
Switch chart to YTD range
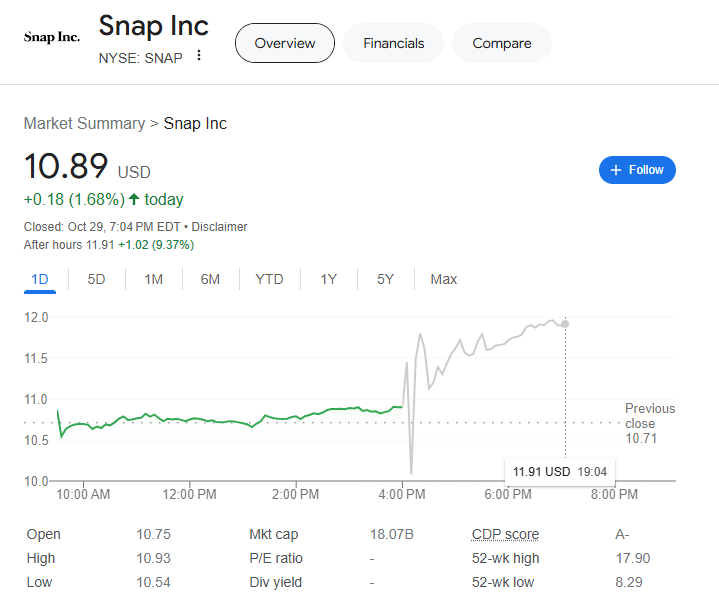click(269, 279)
